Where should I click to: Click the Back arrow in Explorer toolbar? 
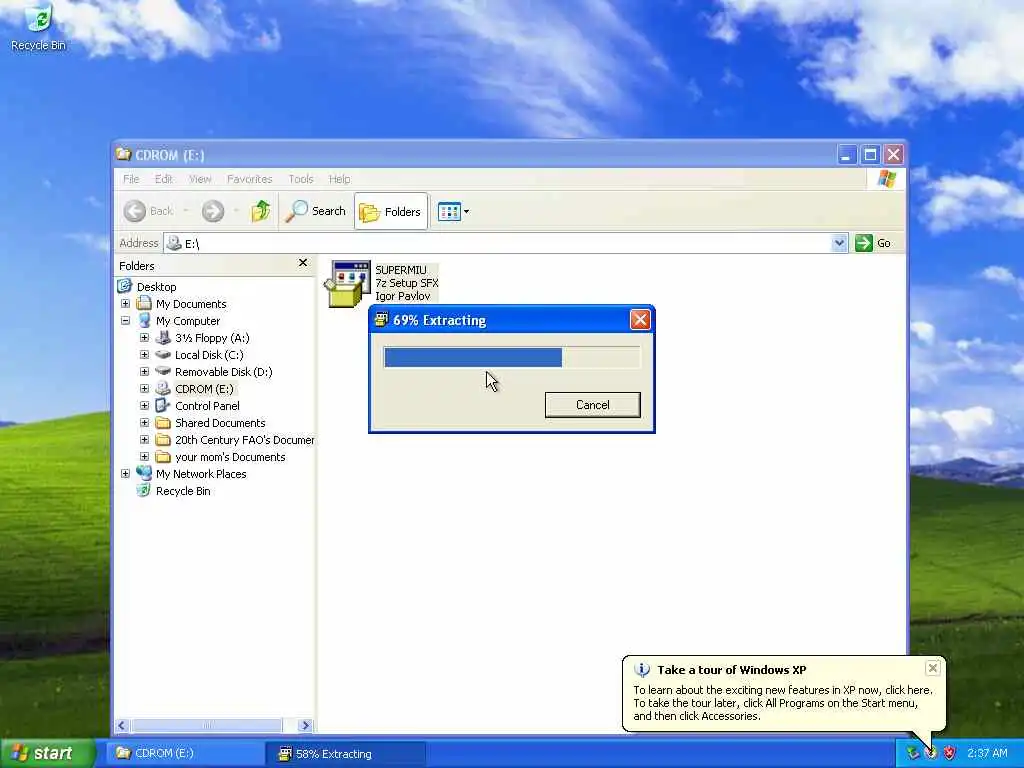(x=135, y=211)
